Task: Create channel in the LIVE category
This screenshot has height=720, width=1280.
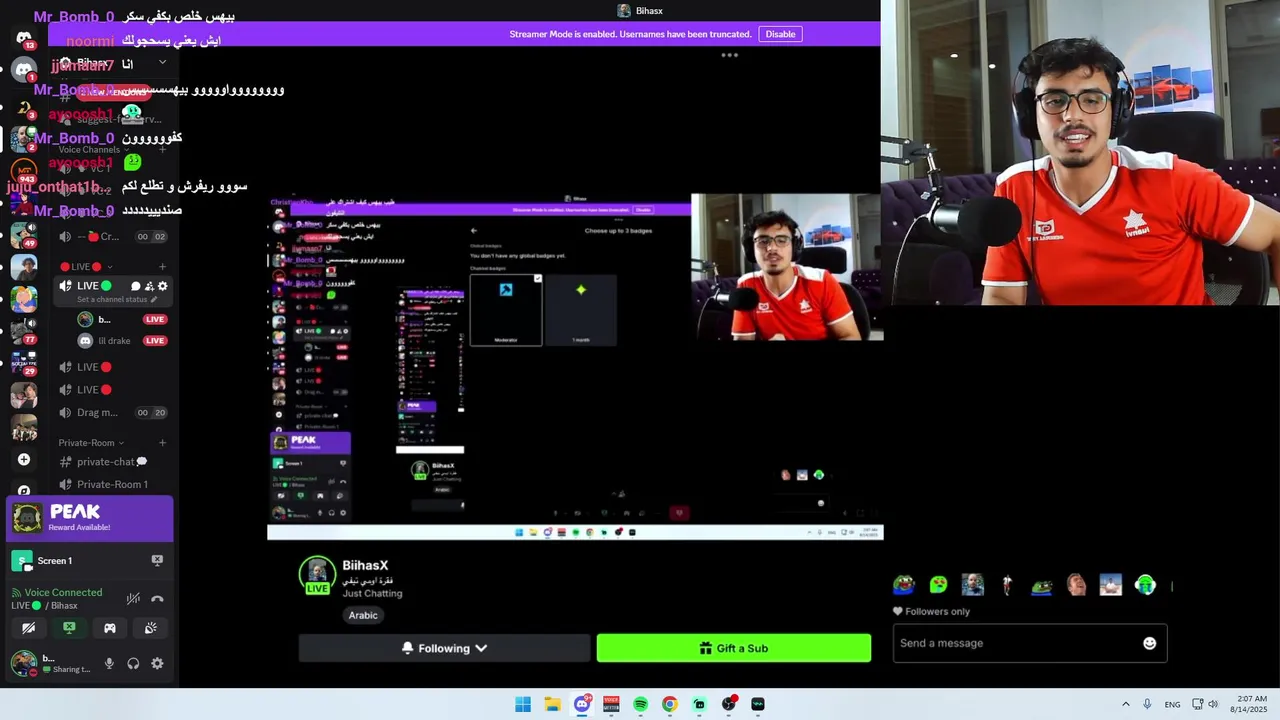Action: [x=162, y=267]
